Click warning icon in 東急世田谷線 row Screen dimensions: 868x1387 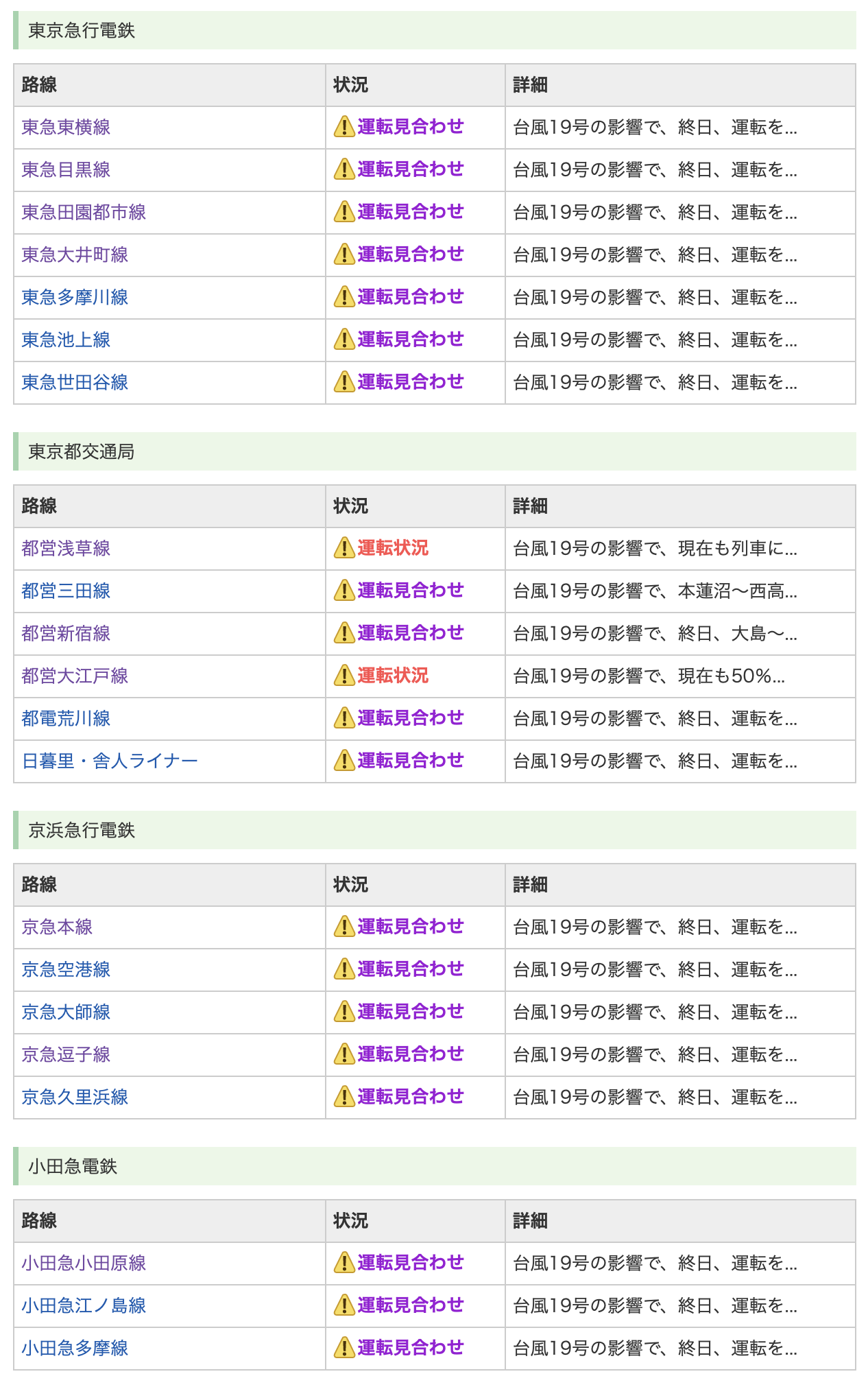tap(344, 382)
